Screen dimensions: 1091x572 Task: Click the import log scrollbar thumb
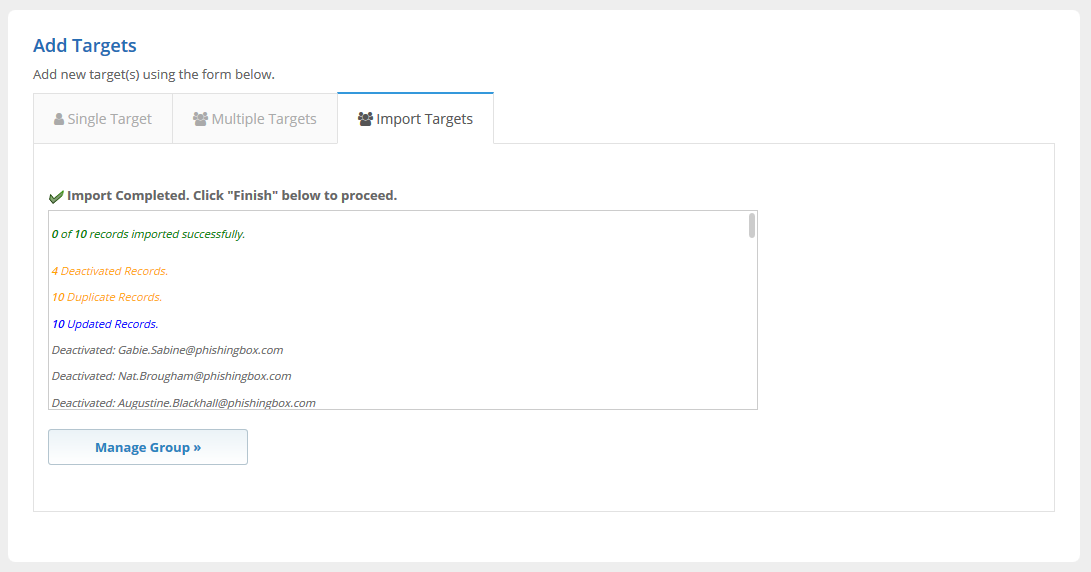coord(751,225)
